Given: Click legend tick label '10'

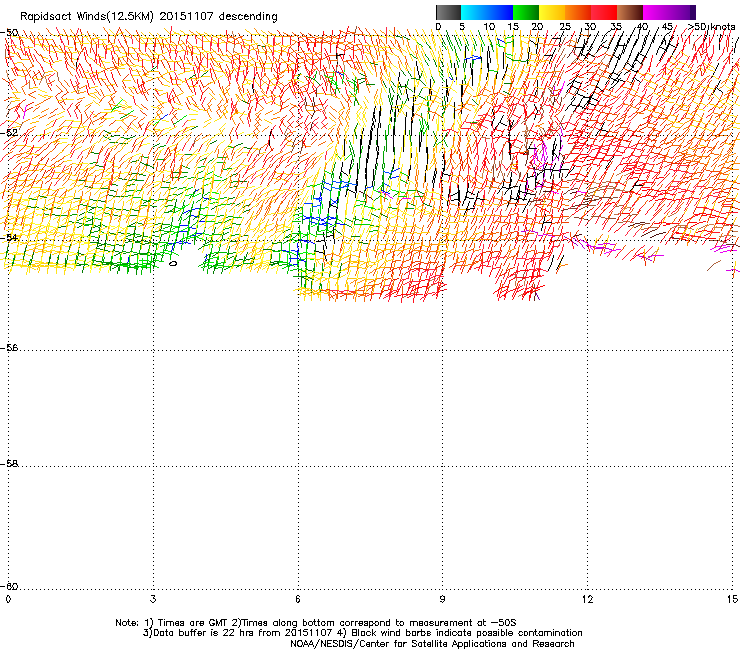Looking at the screenshot, I should coord(489,26).
